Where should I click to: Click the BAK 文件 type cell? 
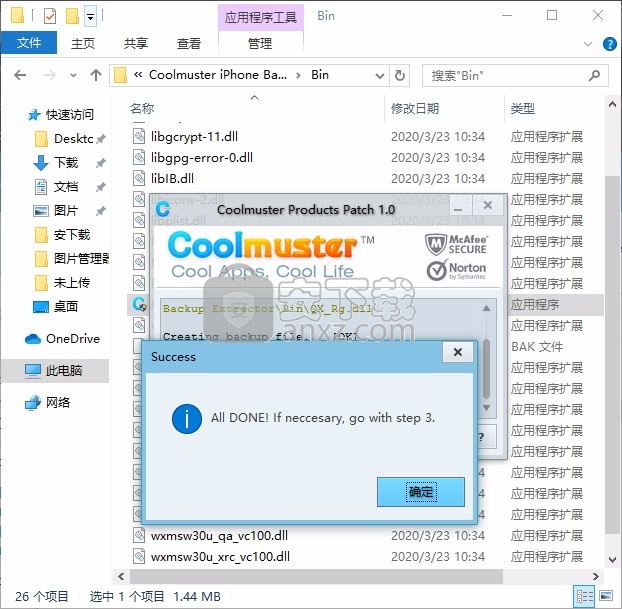click(537, 346)
